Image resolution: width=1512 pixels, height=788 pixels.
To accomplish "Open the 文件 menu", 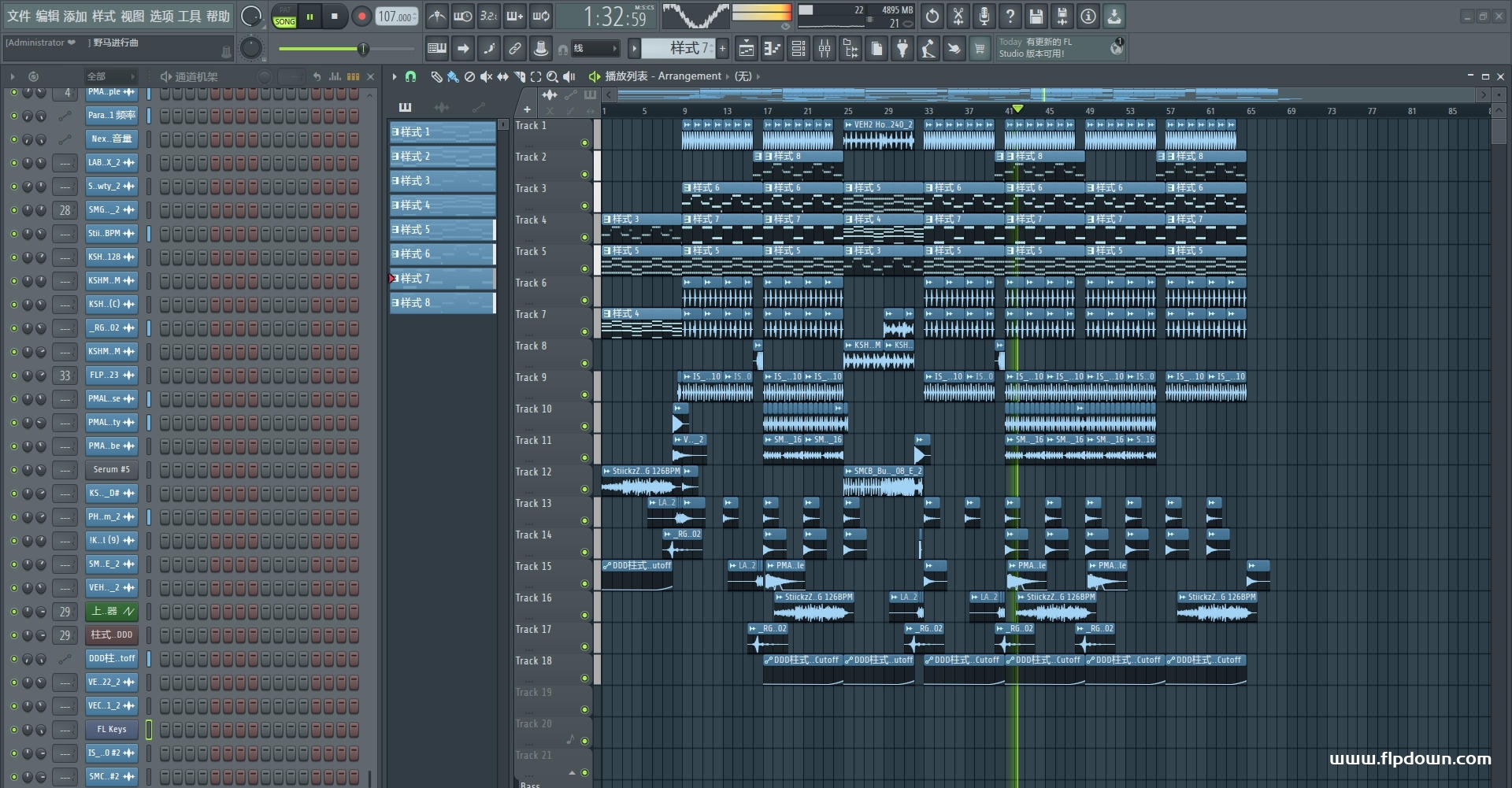I will (19, 16).
